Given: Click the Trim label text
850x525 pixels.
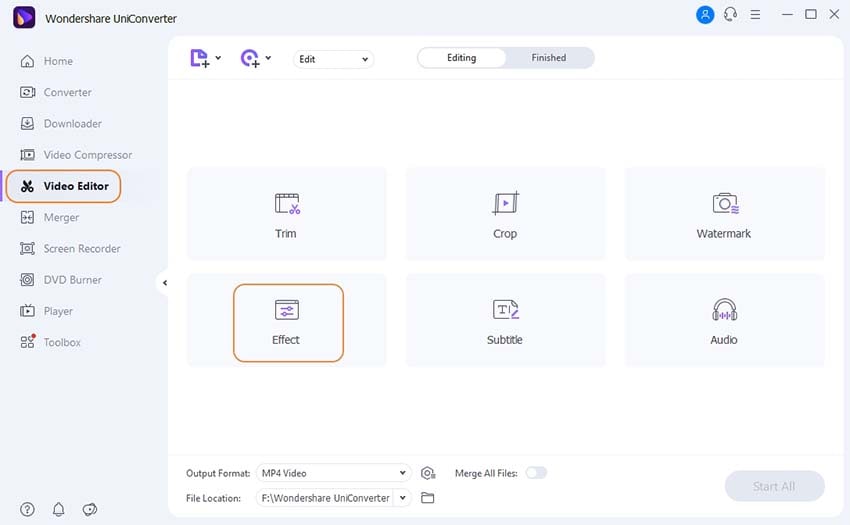Looking at the screenshot, I should (286, 234).
